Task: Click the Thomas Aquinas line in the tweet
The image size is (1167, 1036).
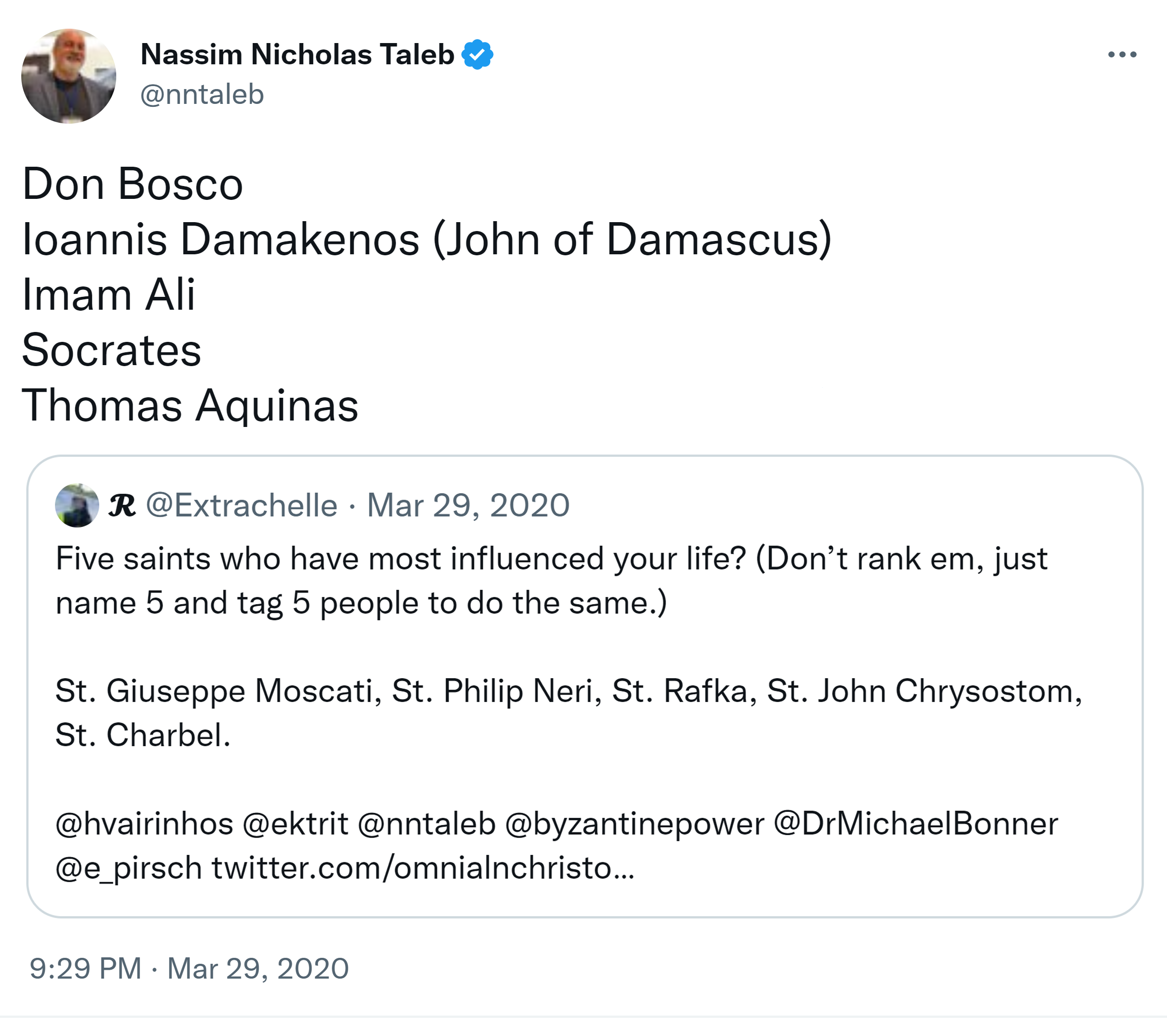Action: (190, 406)
